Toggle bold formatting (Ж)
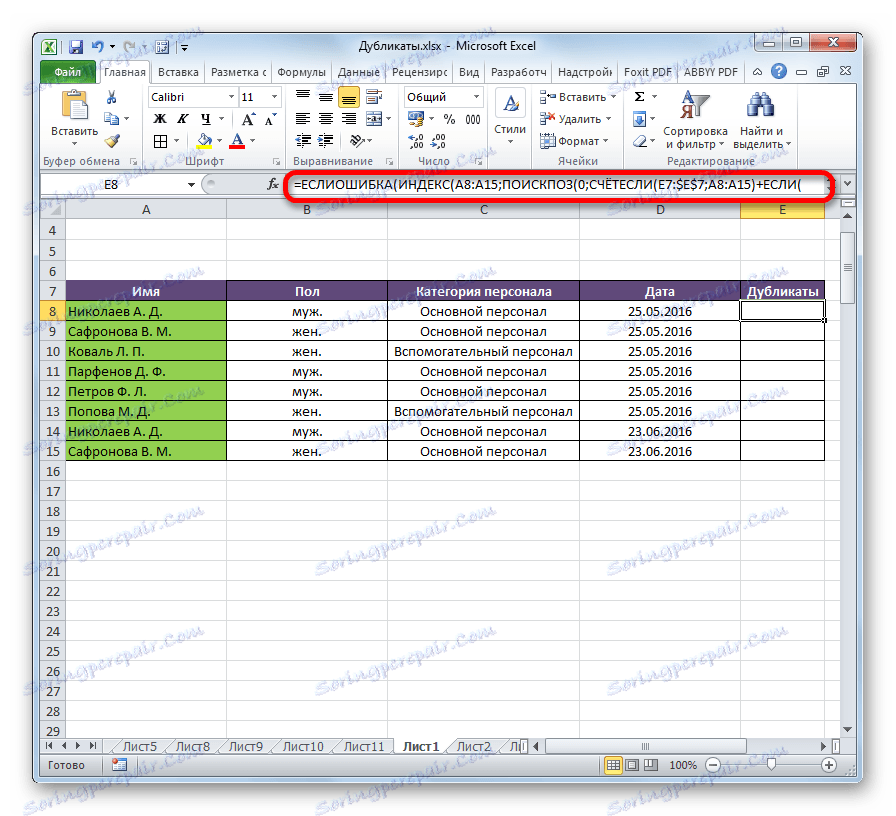Image resolution: width=896 pixels, height=816 pixels. pos(160,118)
